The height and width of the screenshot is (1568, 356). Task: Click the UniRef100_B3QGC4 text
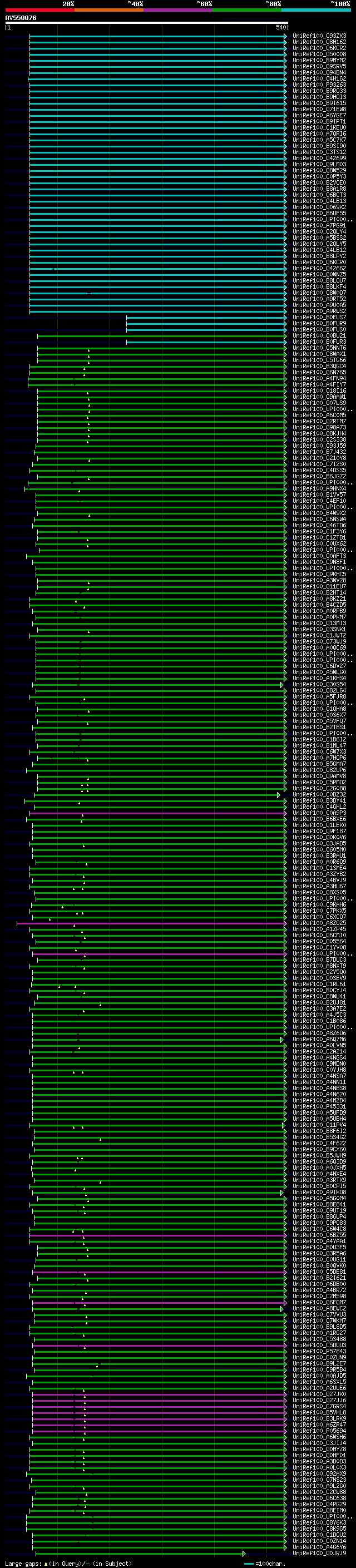click(319, 367)
